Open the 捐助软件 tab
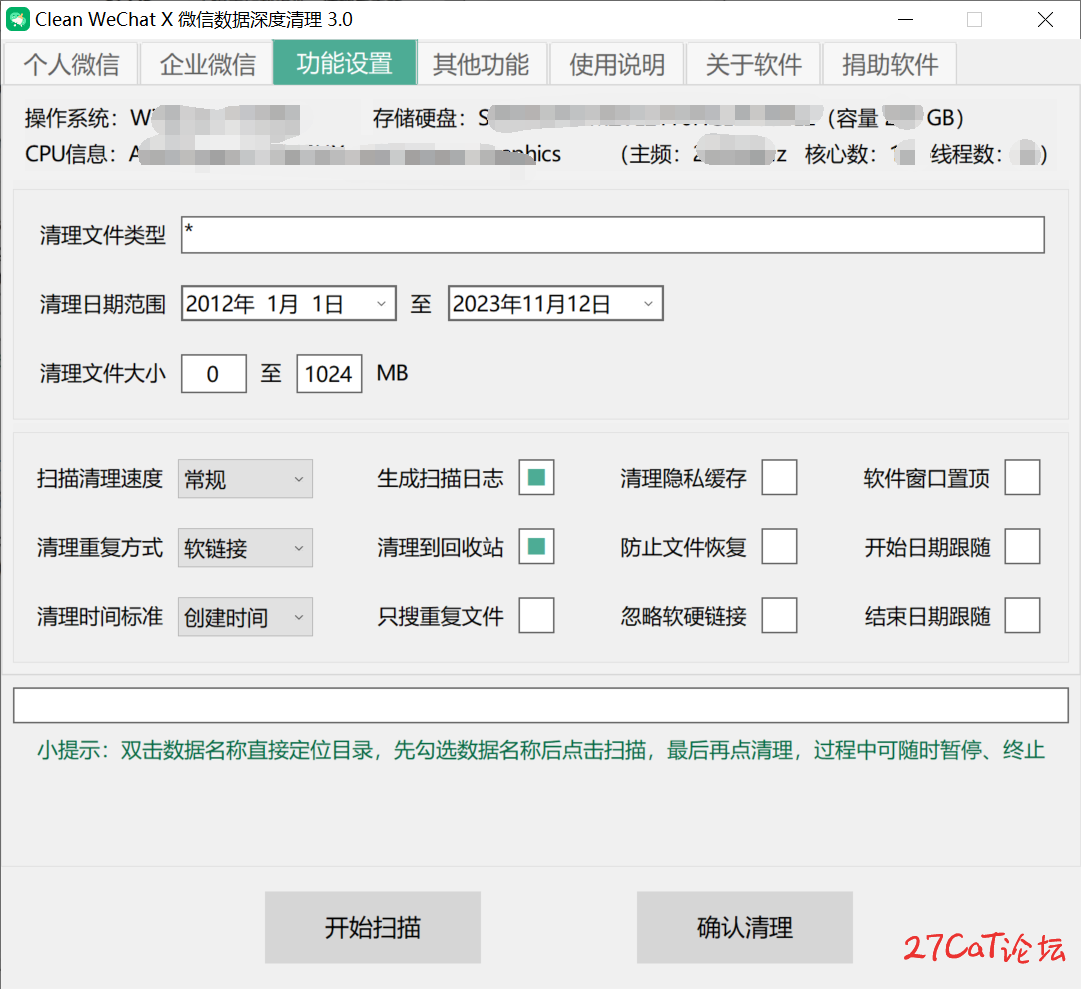Screen dimensions: 1081x989 [x=890, y=64]
